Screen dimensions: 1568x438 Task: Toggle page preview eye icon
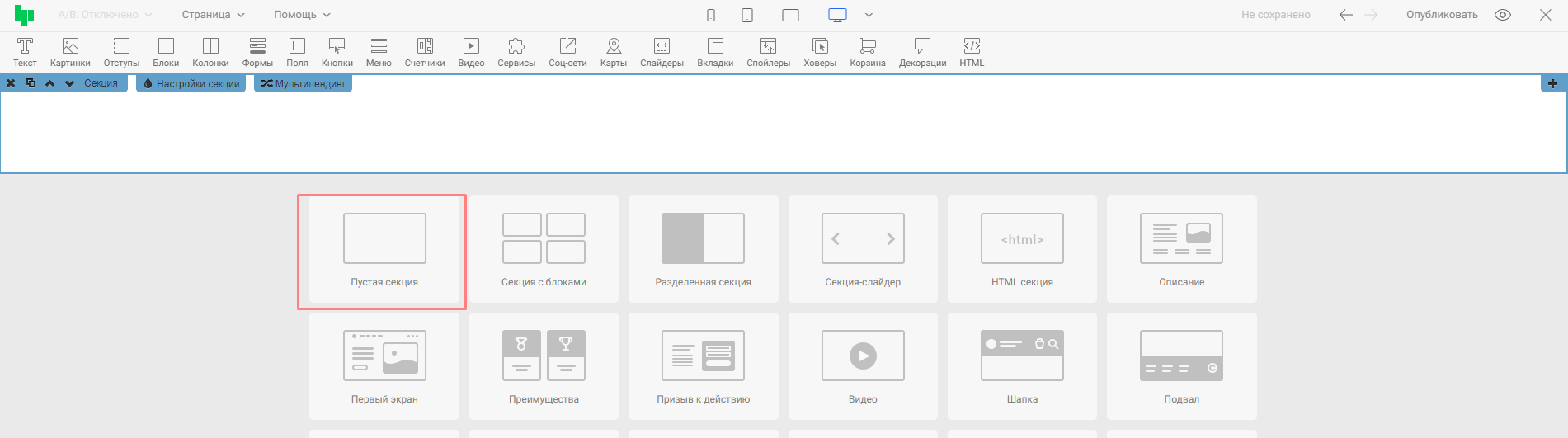point(1503,15)
